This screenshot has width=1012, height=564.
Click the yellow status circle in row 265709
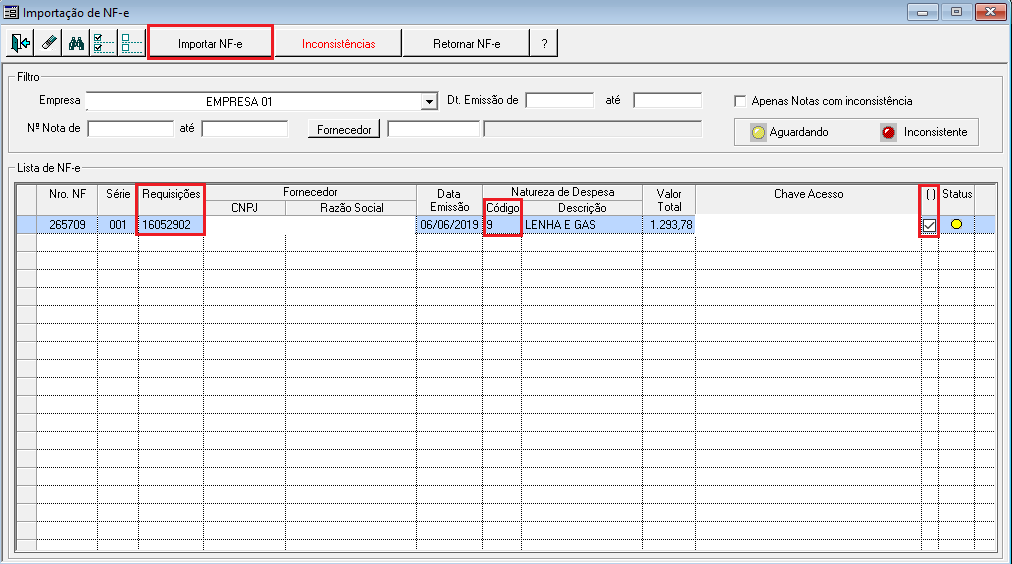click(x=956, y=224)
